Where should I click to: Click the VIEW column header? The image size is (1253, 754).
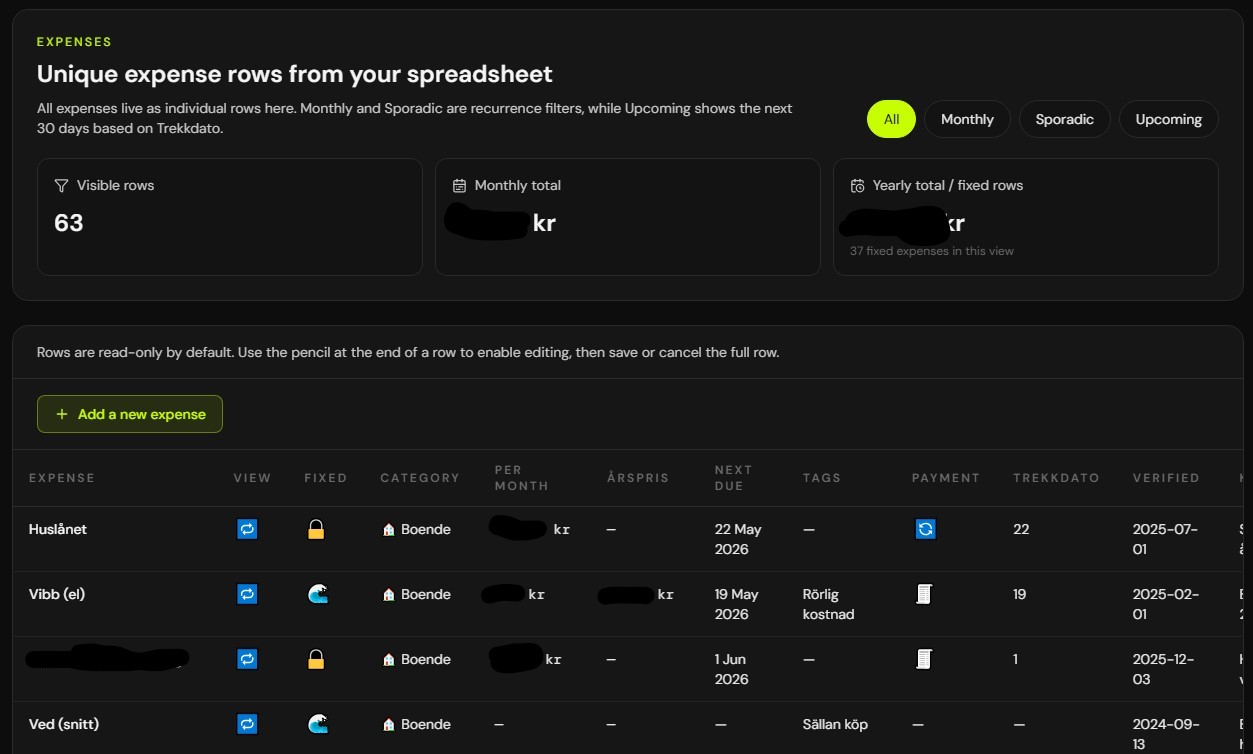(252, 478)
